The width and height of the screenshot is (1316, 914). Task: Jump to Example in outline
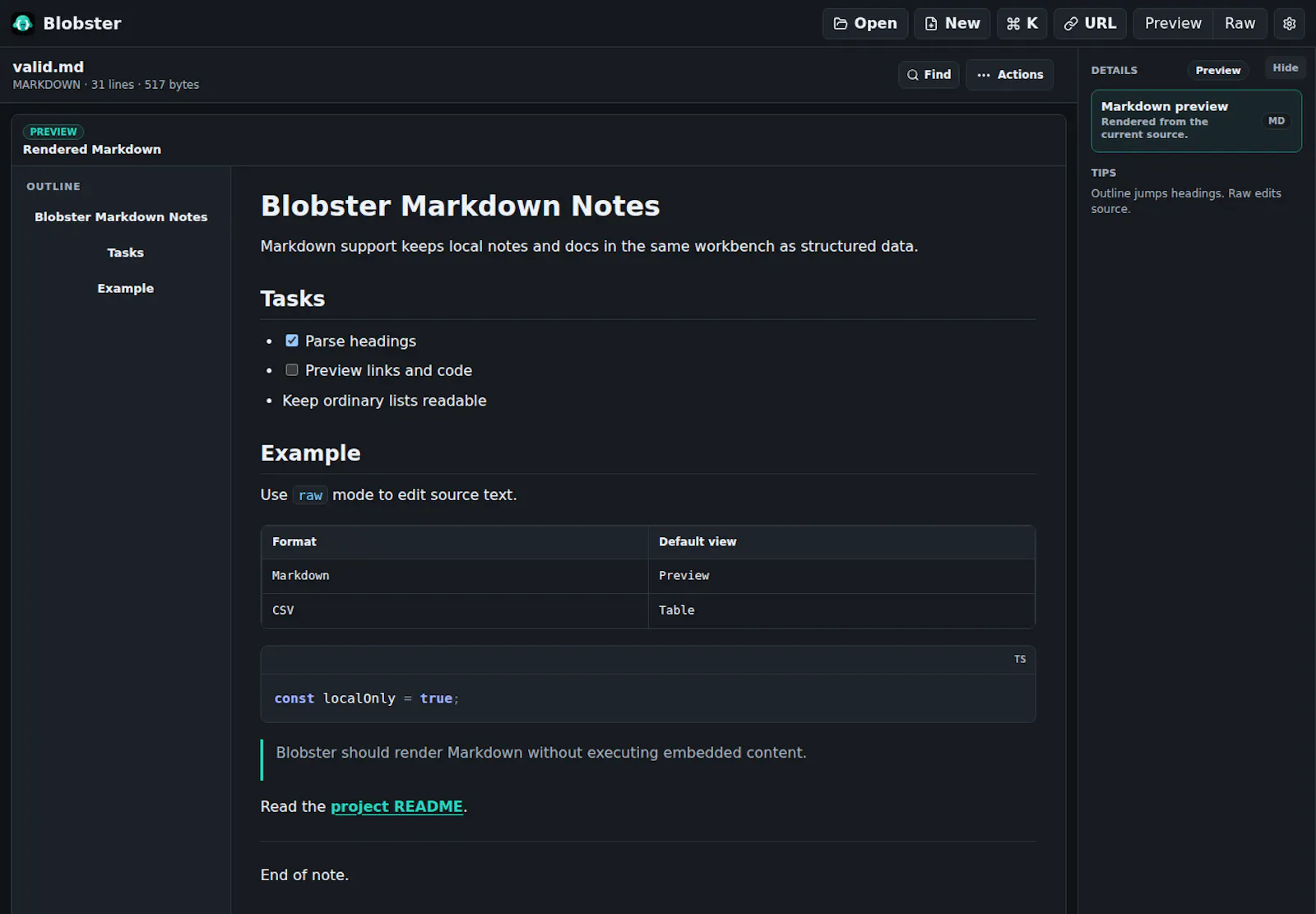[125, 288]
